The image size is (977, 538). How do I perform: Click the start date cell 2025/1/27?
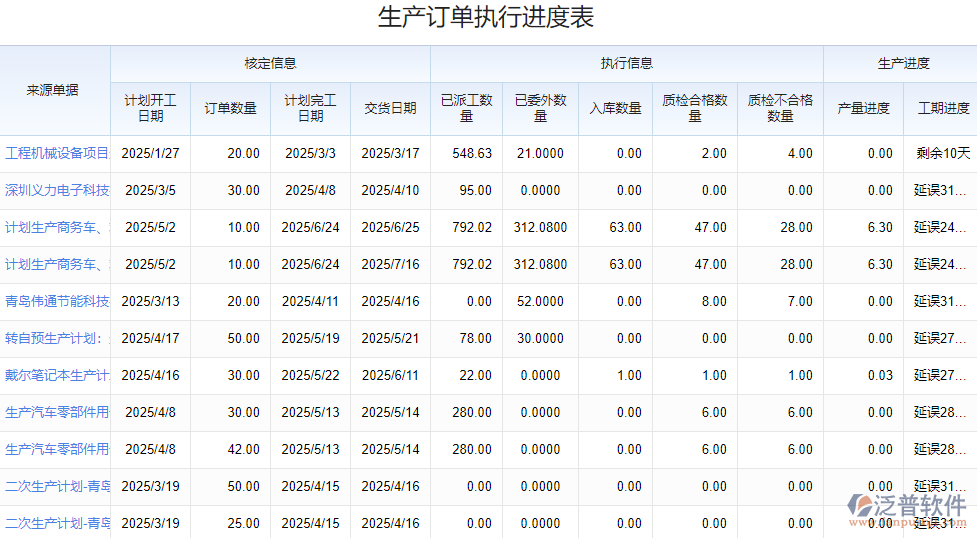pyautogui.click(x=150, y=153)
